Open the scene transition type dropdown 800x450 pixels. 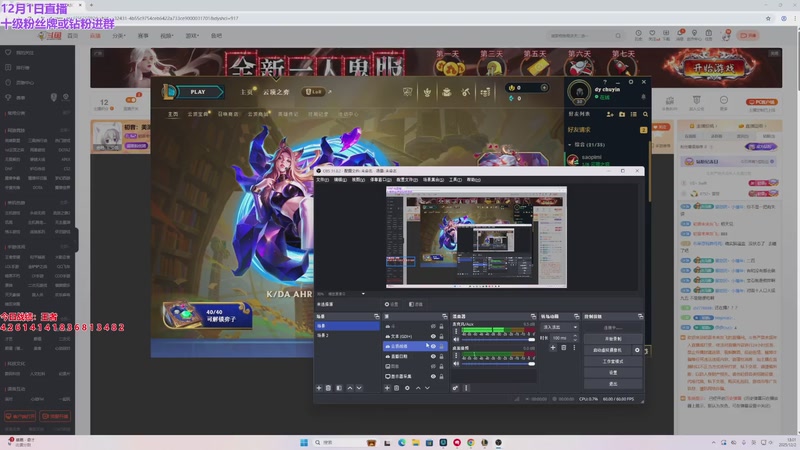560,327
